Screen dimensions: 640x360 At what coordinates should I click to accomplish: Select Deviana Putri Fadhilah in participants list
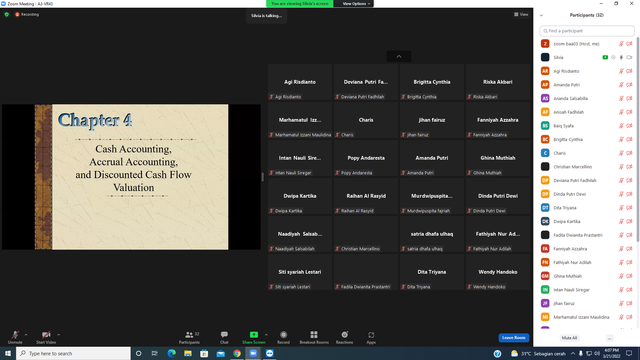tap(587, 180)
